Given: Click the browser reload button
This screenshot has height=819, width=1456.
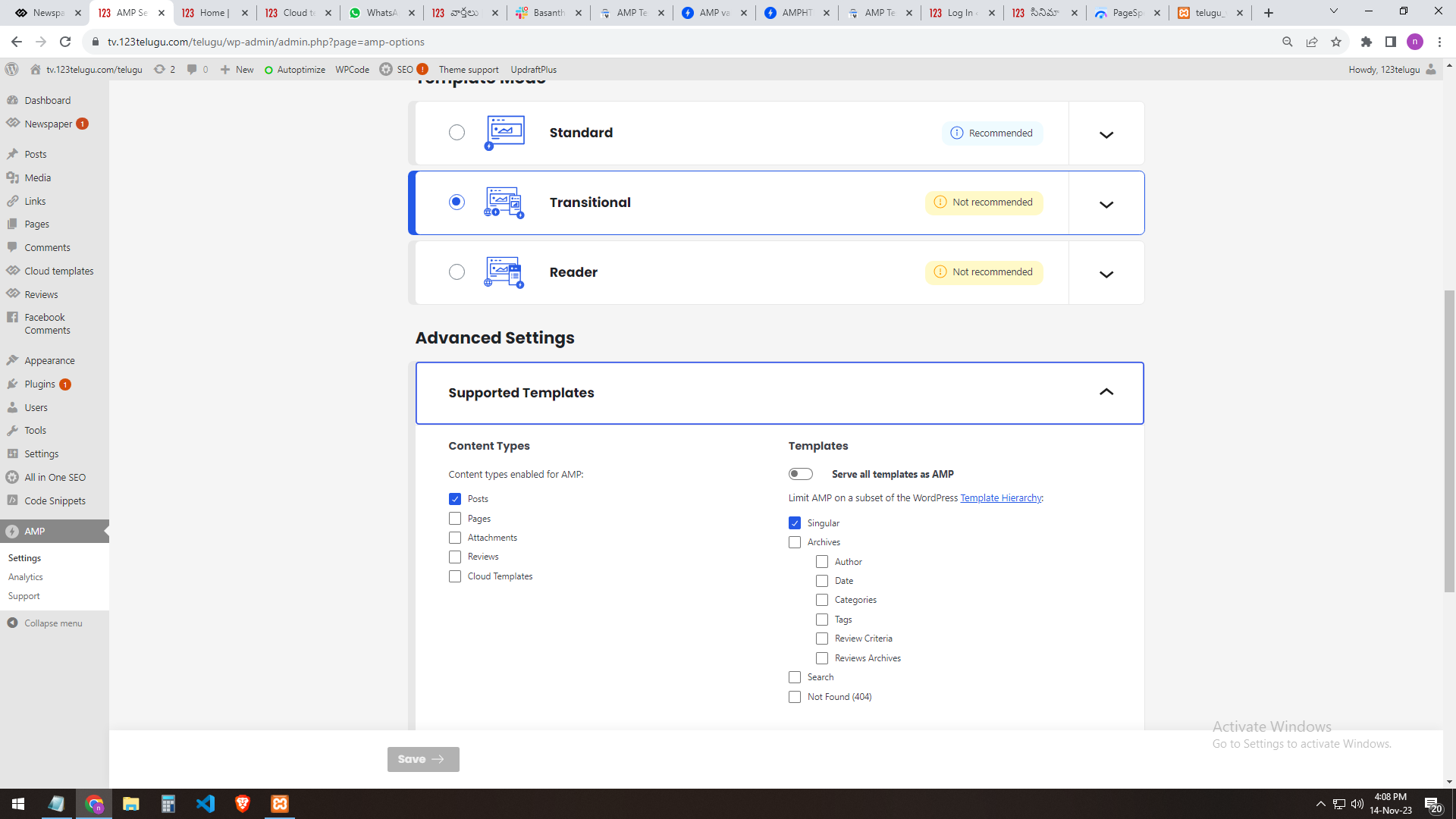Looking at the screenshot, I should [65, 42].
